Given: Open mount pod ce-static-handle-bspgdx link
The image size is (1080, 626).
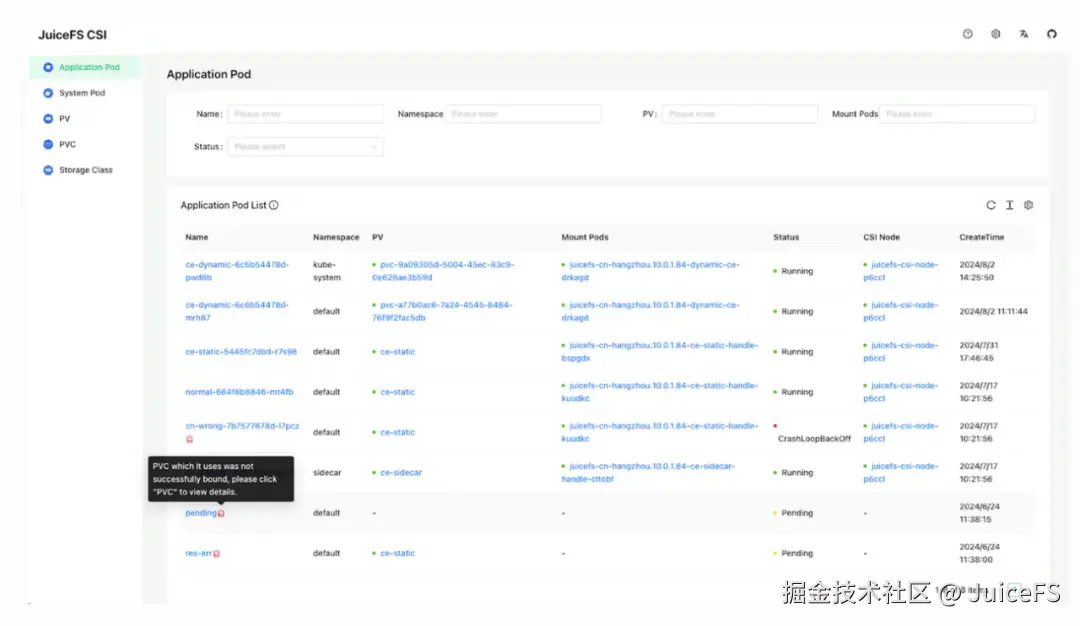Looking at the screenshot, I should tap(659, 352).
